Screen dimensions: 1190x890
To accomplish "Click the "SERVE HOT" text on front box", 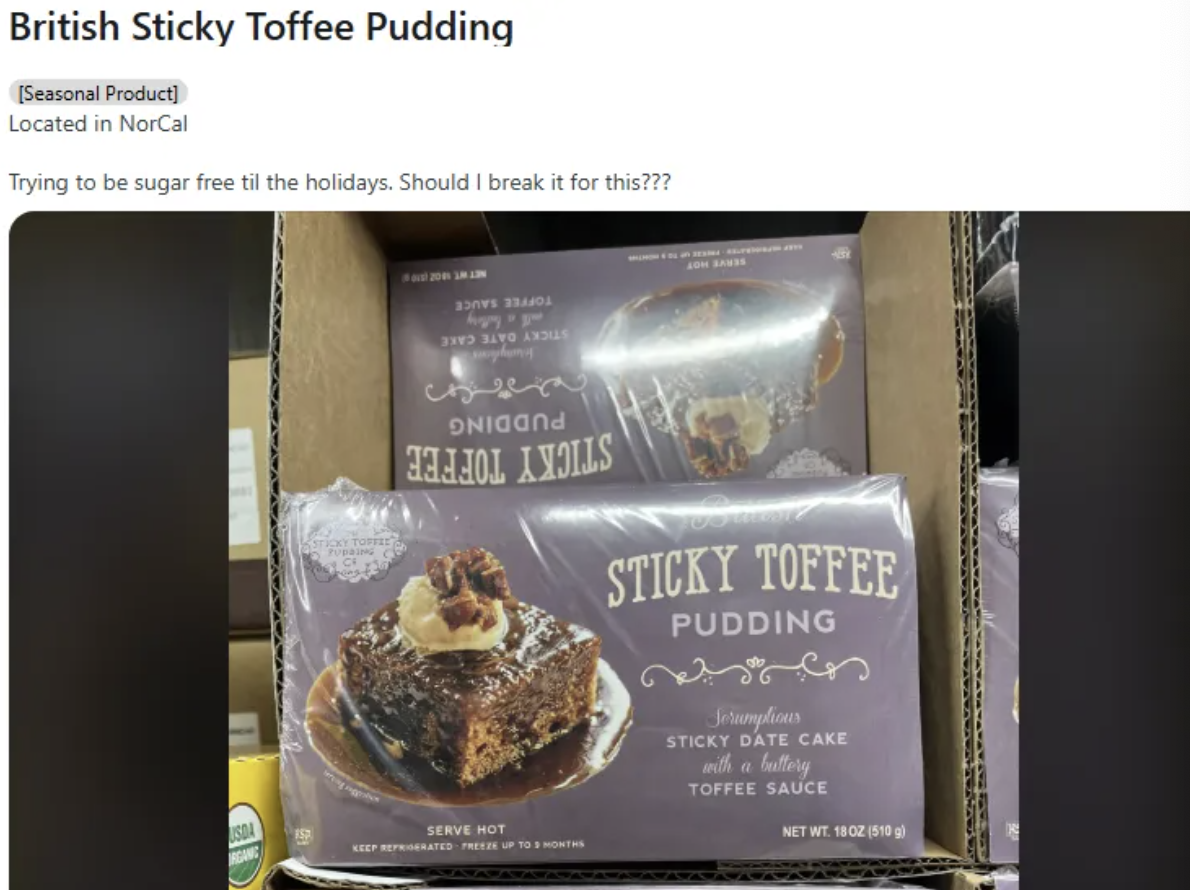I will 466,830.
